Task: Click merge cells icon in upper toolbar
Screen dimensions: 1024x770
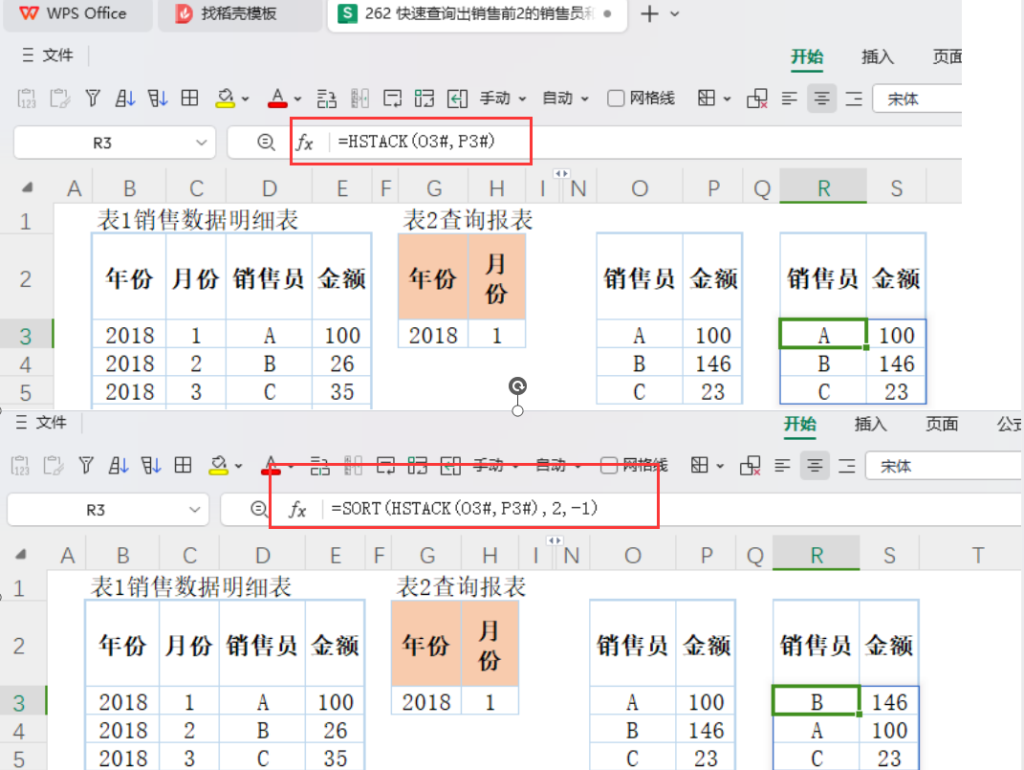Action: 424,99
